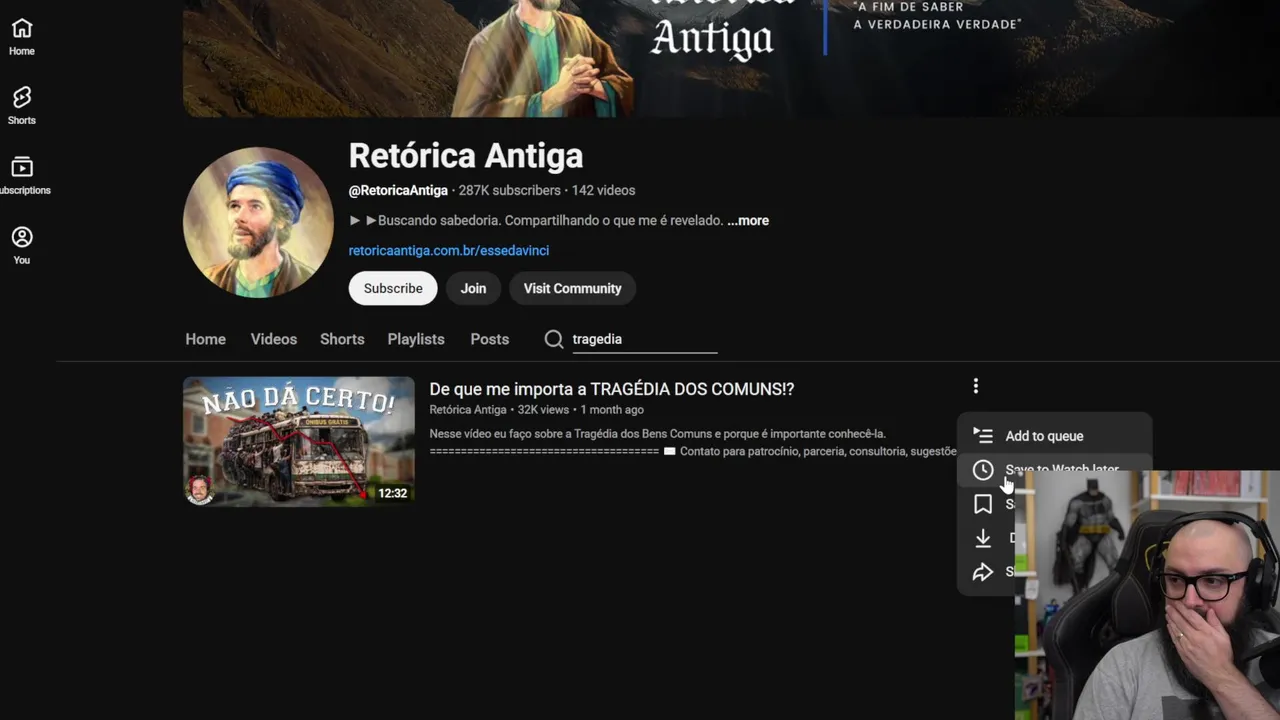1280x720 pixels.
Task: Click the channel search magnifier icon
Action: pos(554,339)
